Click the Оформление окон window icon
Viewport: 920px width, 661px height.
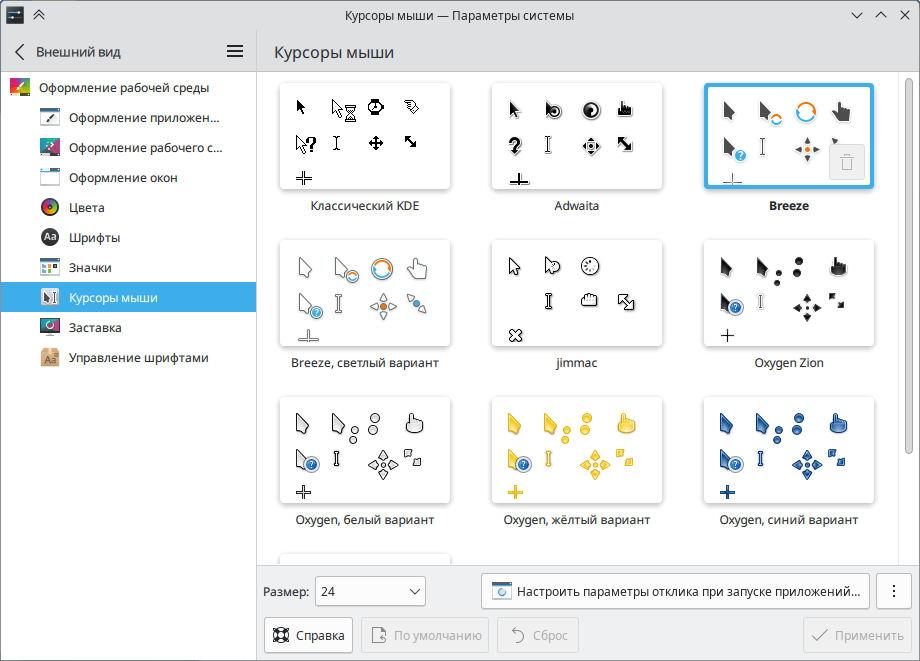click(50, 177)
